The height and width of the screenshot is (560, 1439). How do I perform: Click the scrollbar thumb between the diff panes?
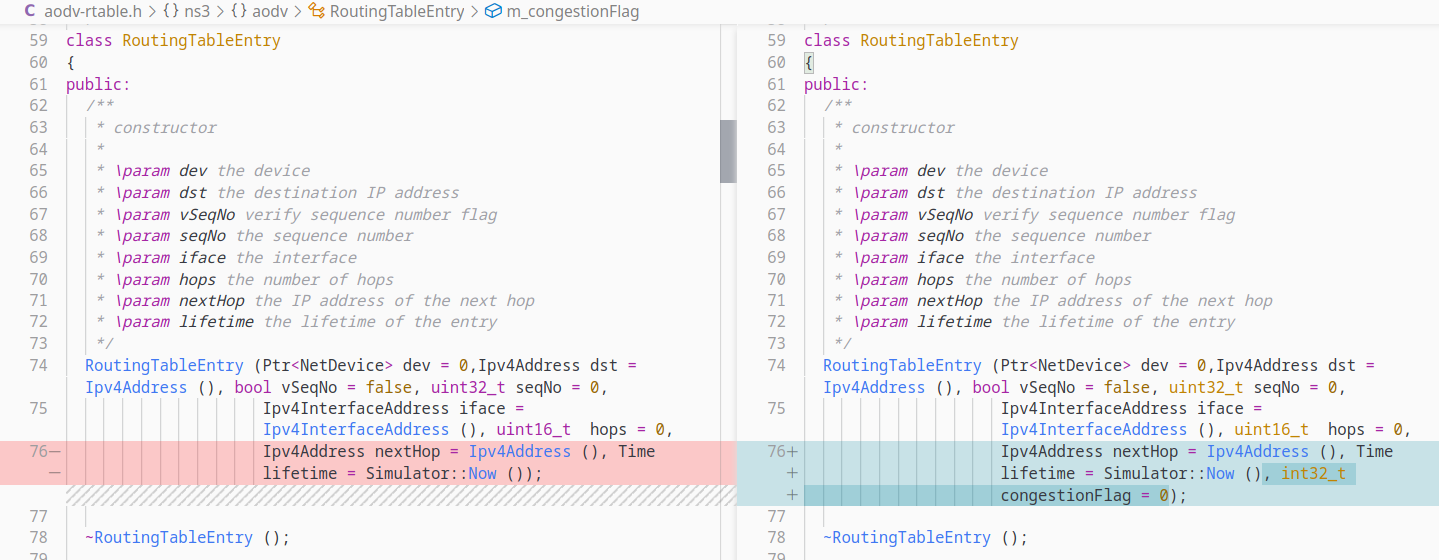[x=727, y=151]
